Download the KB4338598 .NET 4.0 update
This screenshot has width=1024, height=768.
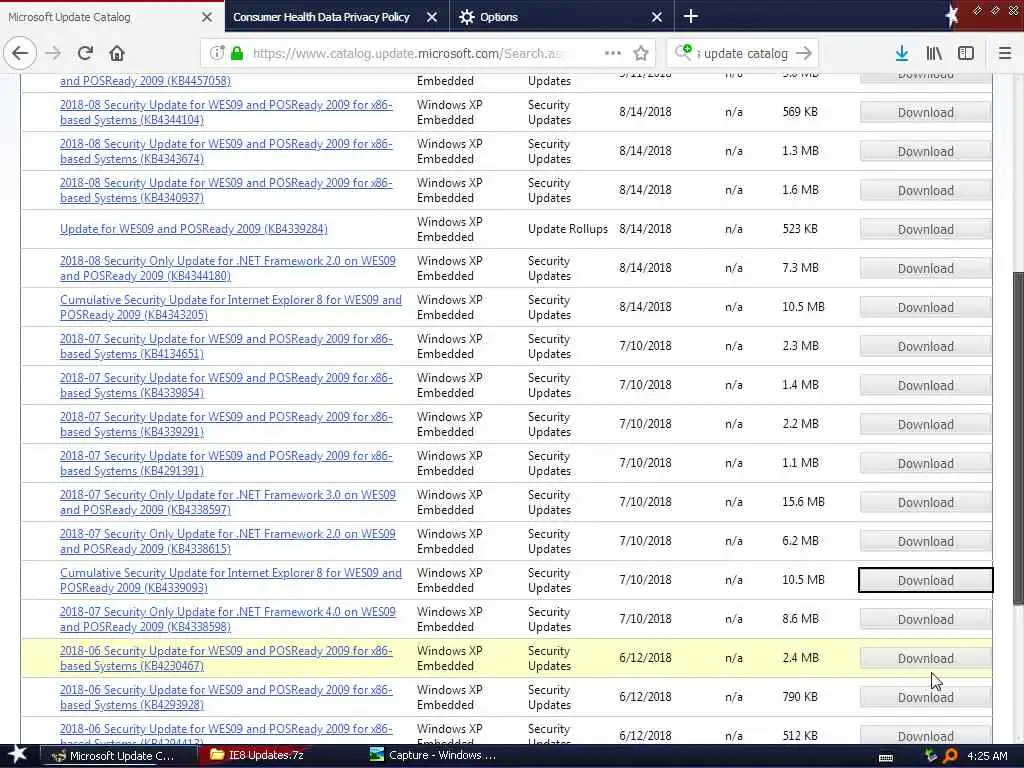tap(925, 619)
